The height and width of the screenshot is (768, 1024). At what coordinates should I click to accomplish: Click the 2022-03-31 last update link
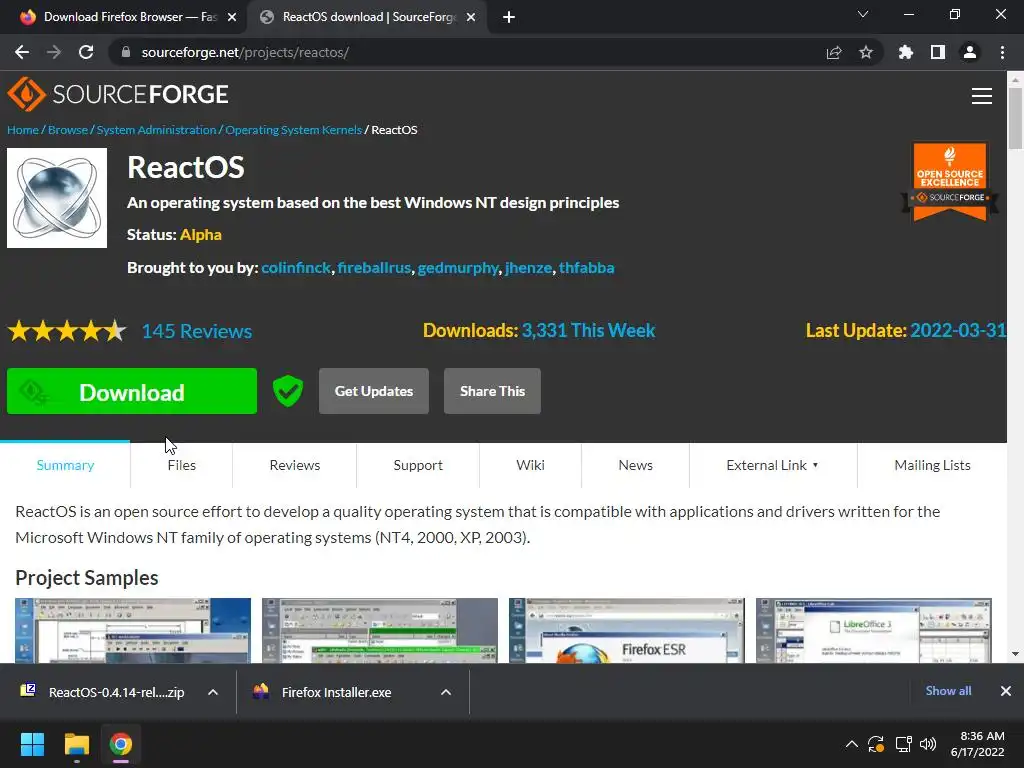[x=958, y=330]
